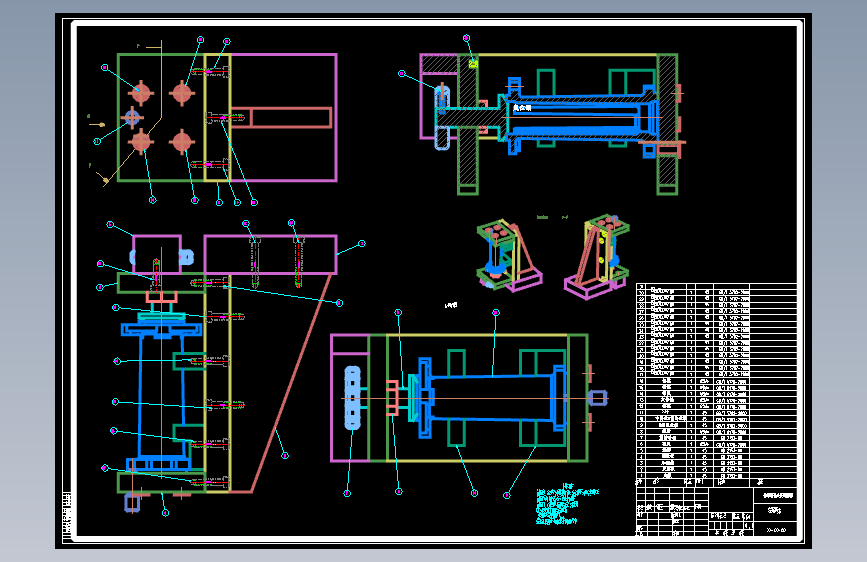867x562 pixels.
Task: Select the light-blue slotted handle in plan view
Action: tap(352, 398)
